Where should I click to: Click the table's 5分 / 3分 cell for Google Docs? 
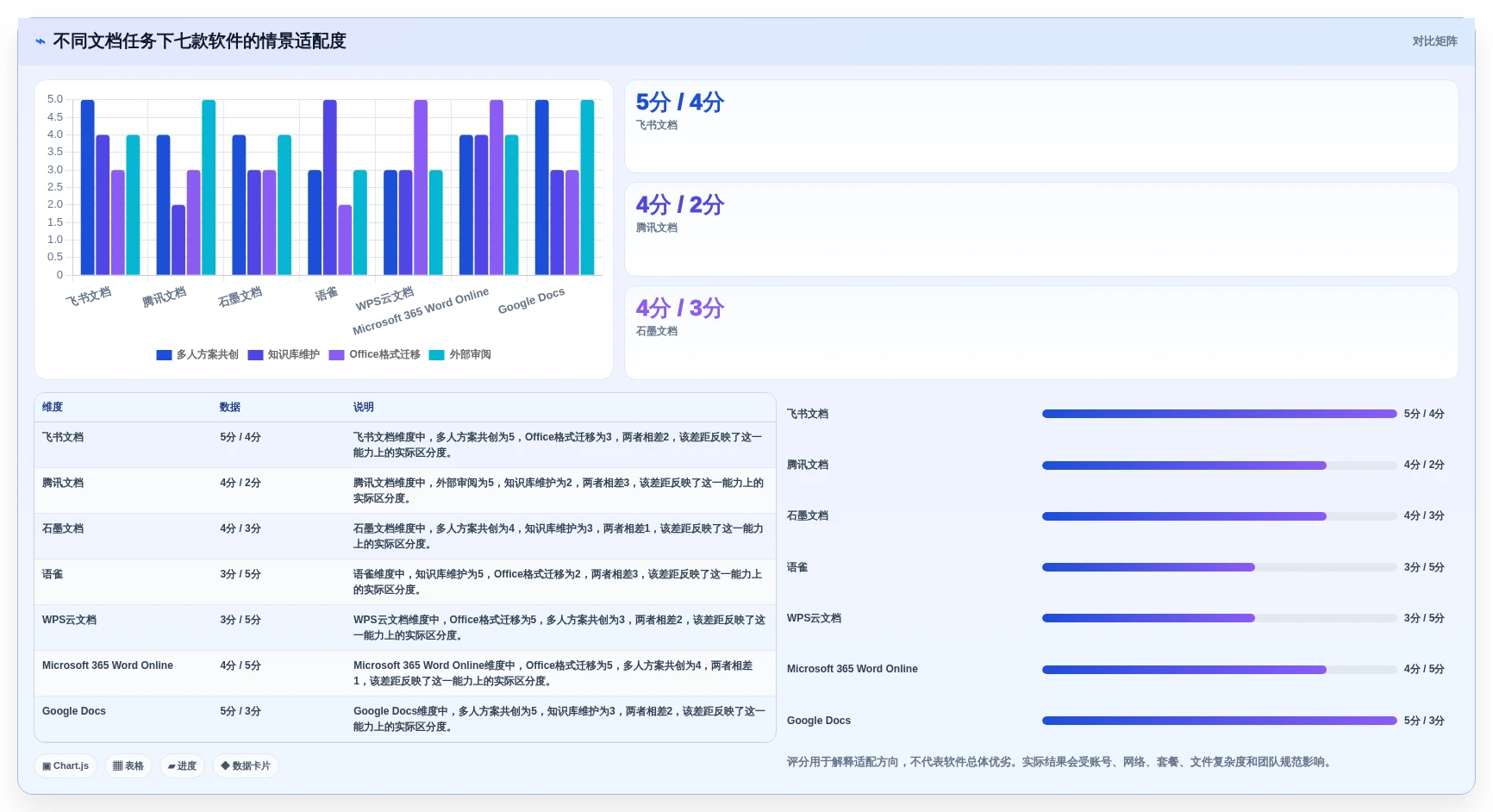(x=241, y=711)
